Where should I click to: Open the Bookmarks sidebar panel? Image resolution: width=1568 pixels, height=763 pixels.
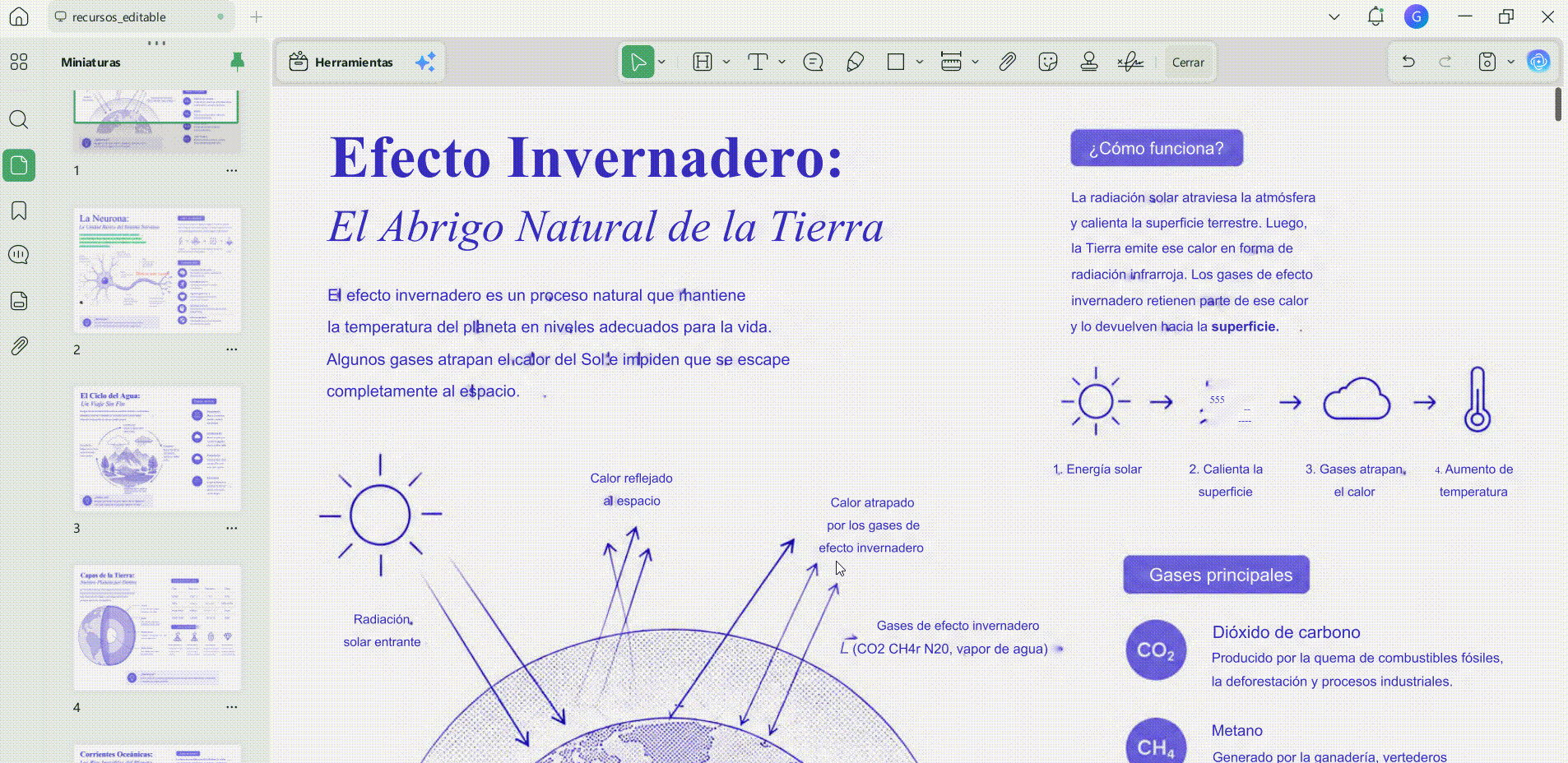[19, 210]
